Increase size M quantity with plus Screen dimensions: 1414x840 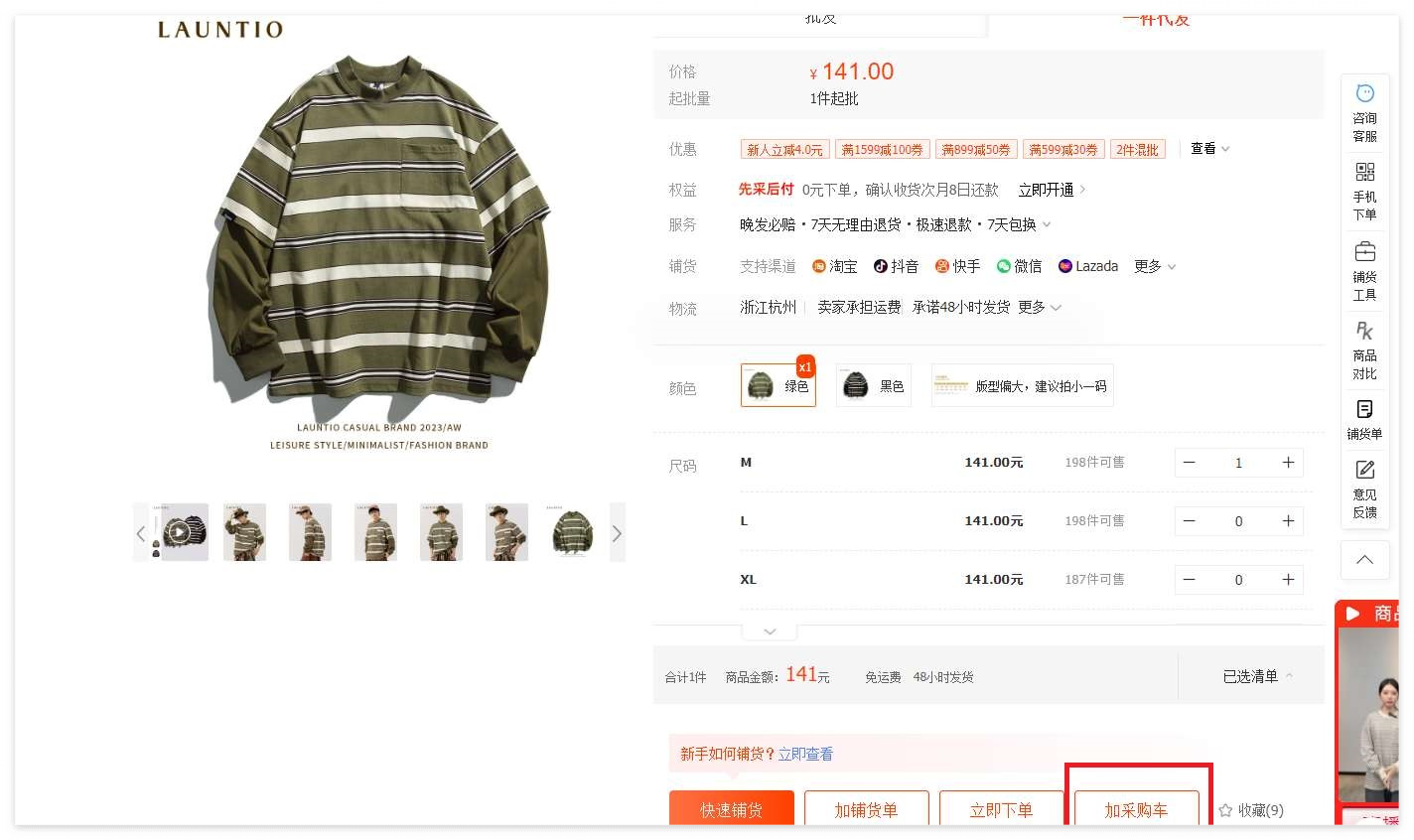point(1288,463)
